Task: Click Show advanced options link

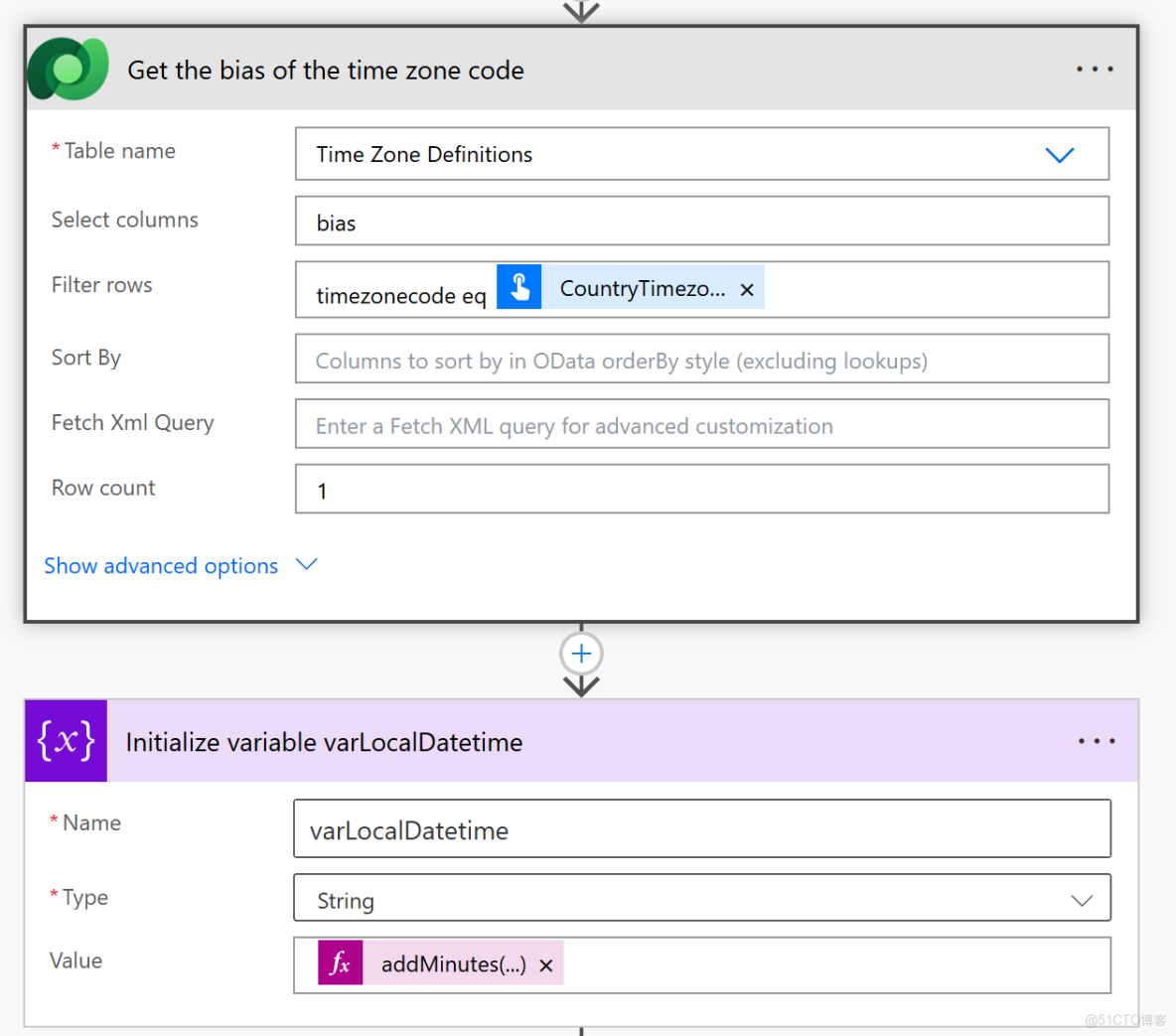Action: coord(161,566)
